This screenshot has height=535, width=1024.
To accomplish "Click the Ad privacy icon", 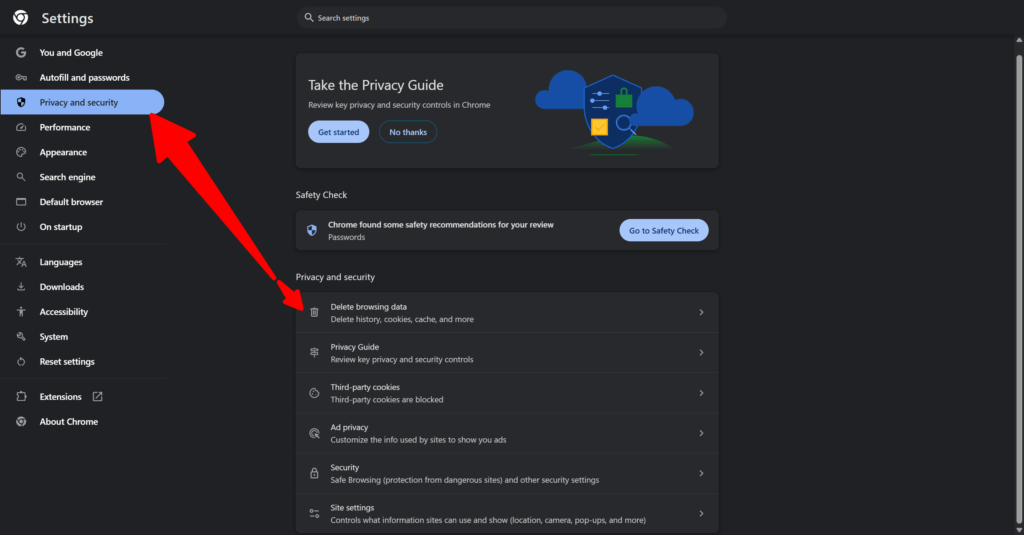I will point(314,433).
